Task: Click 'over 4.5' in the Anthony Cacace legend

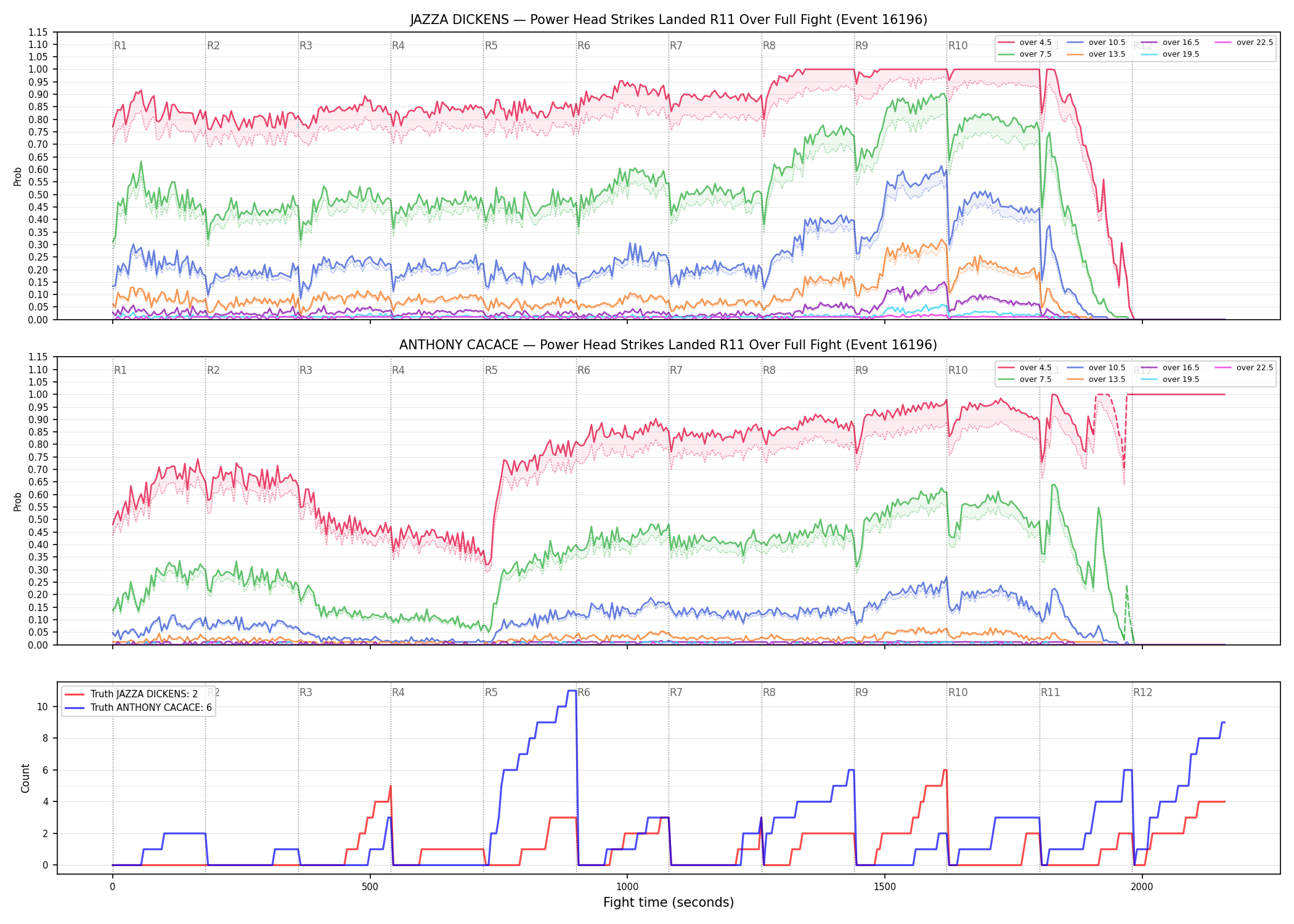Action: pyautogui.click(x=1036, y=368)
